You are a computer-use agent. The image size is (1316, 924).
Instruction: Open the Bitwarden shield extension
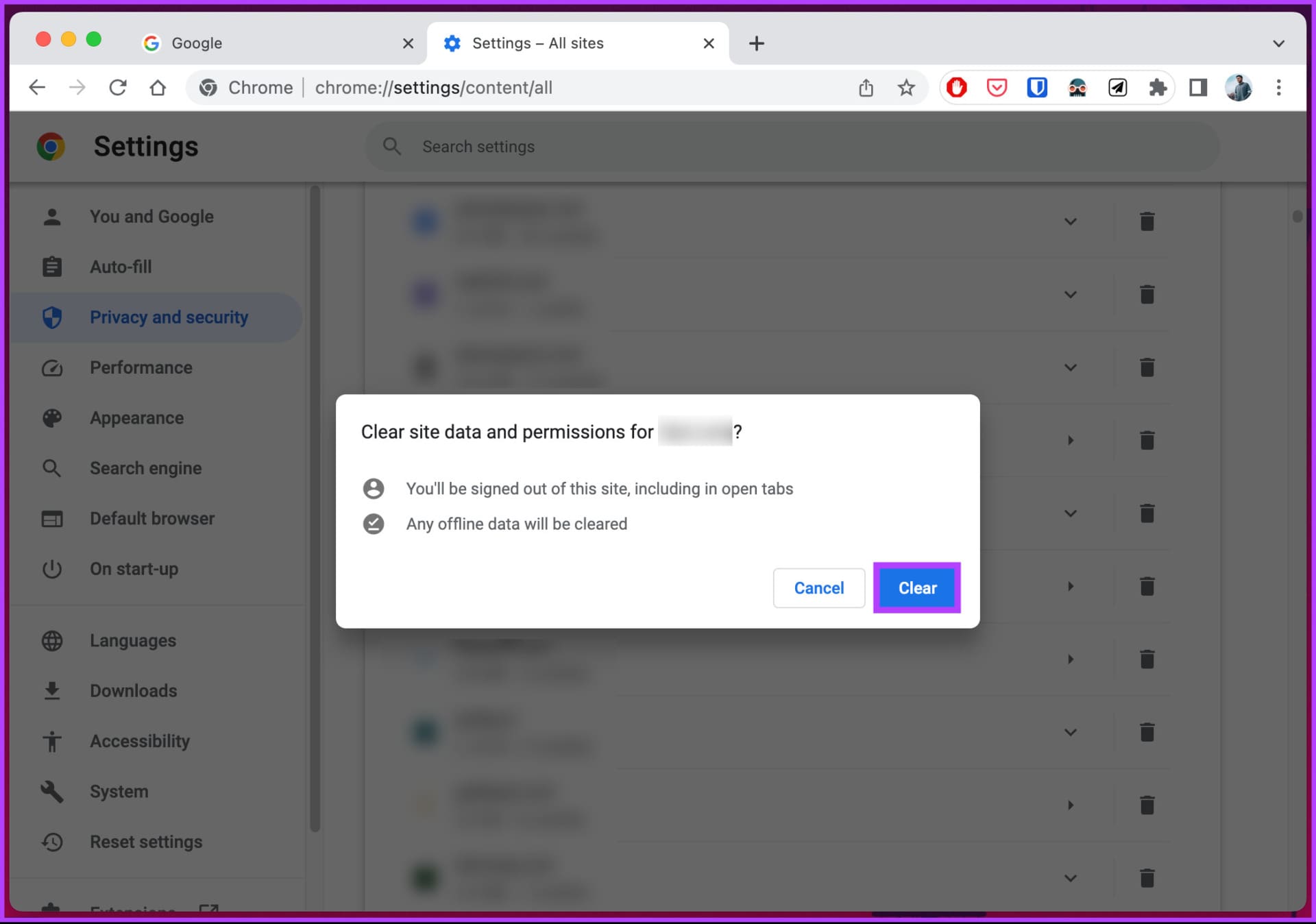click(1037, 88)
